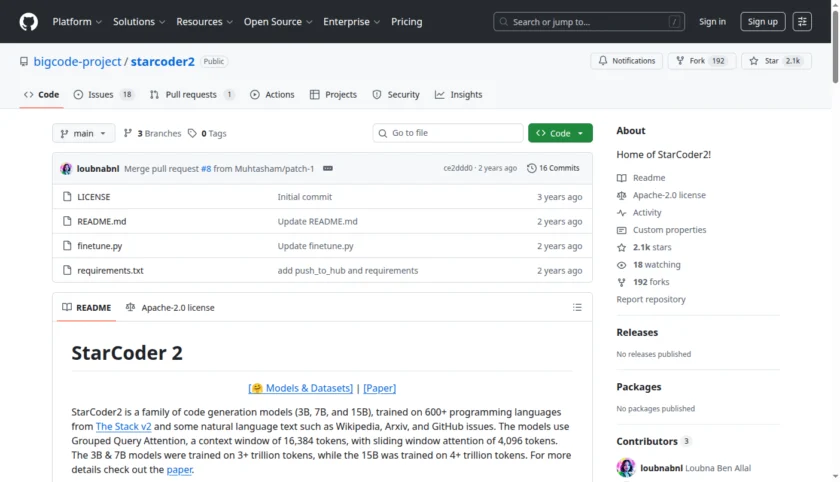Open the Initial commit message link

point(305,197)
